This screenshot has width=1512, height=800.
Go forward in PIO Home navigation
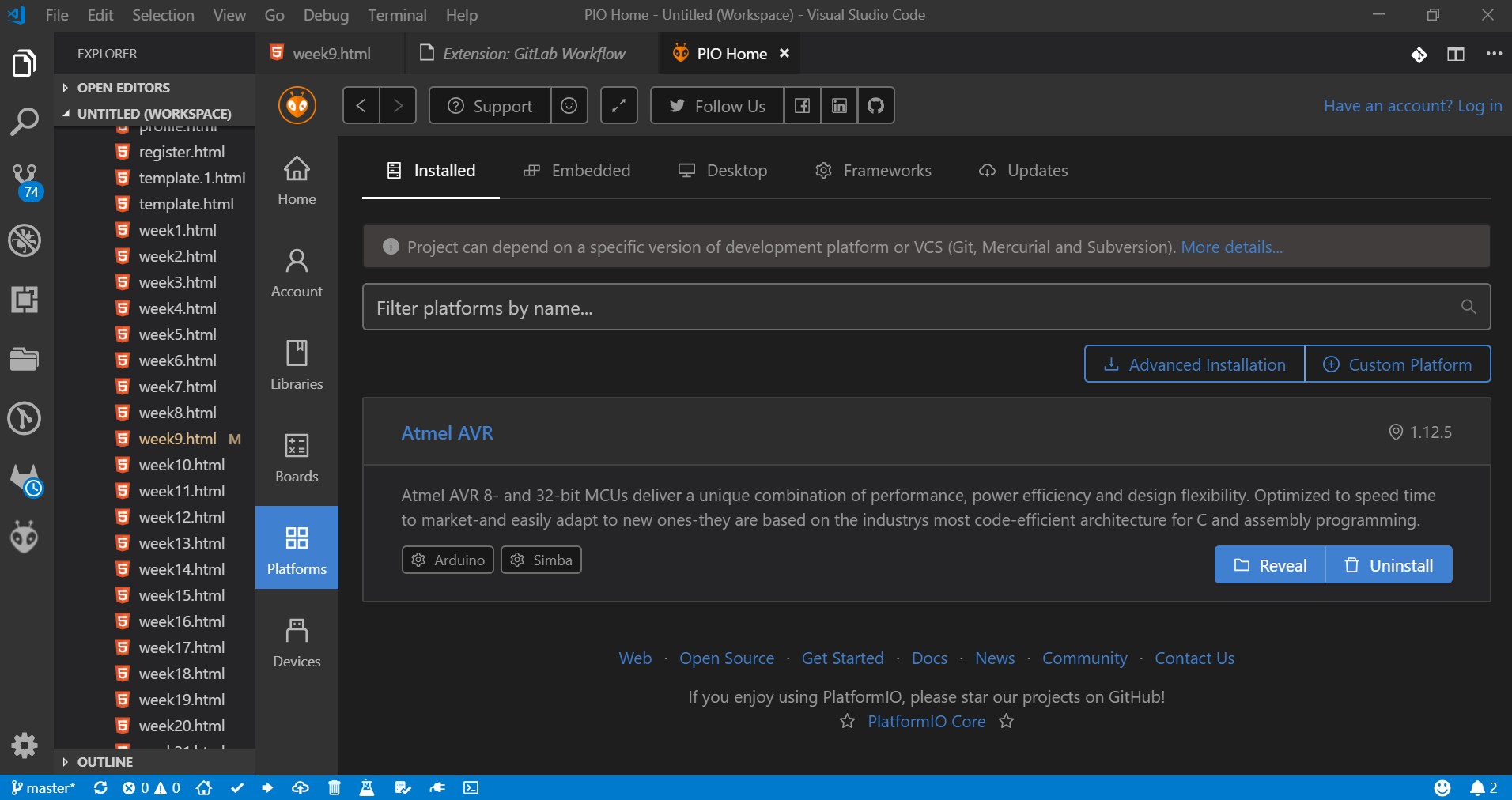click(398, 105)
